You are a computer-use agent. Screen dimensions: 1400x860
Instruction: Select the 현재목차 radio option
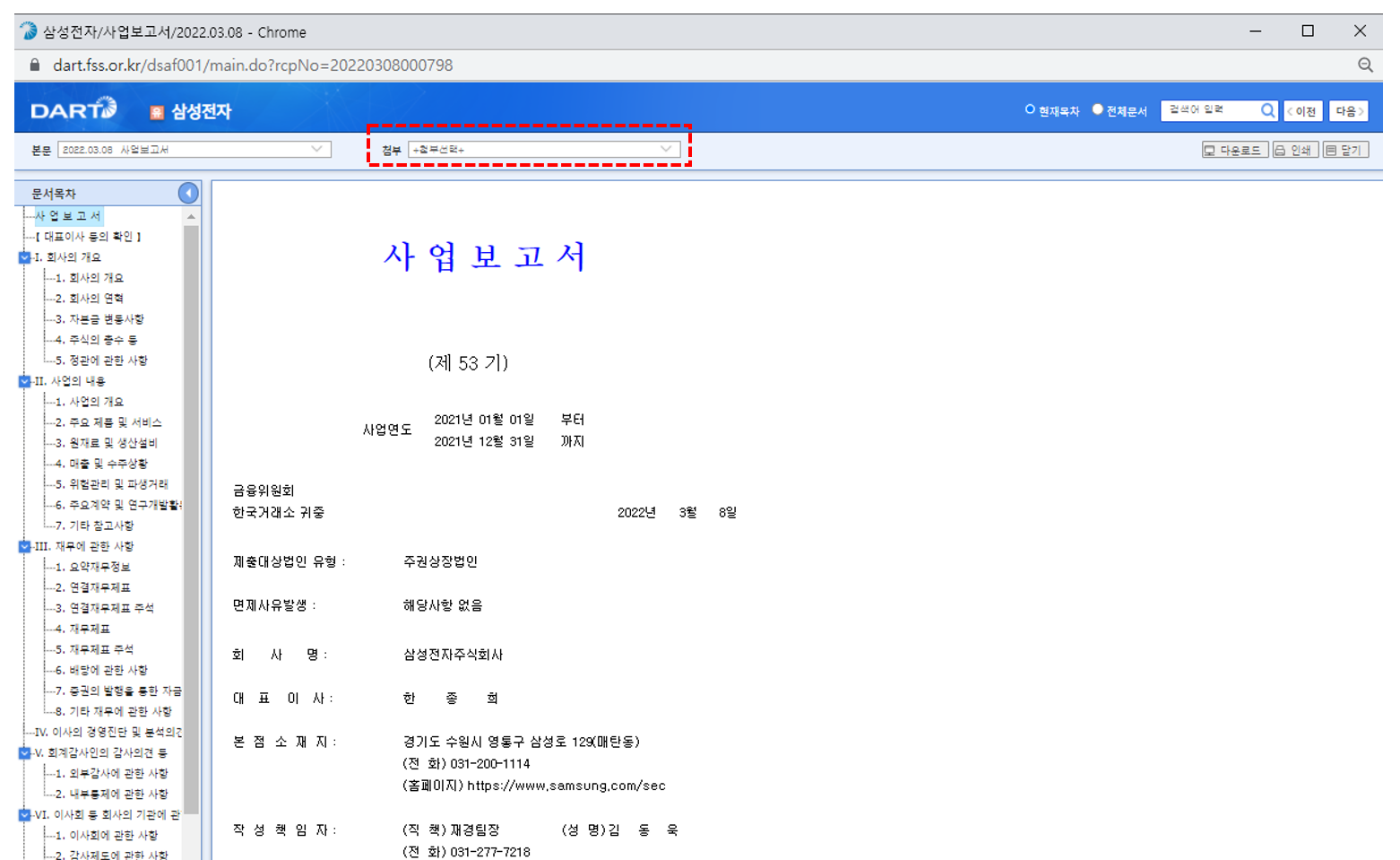1030,109
